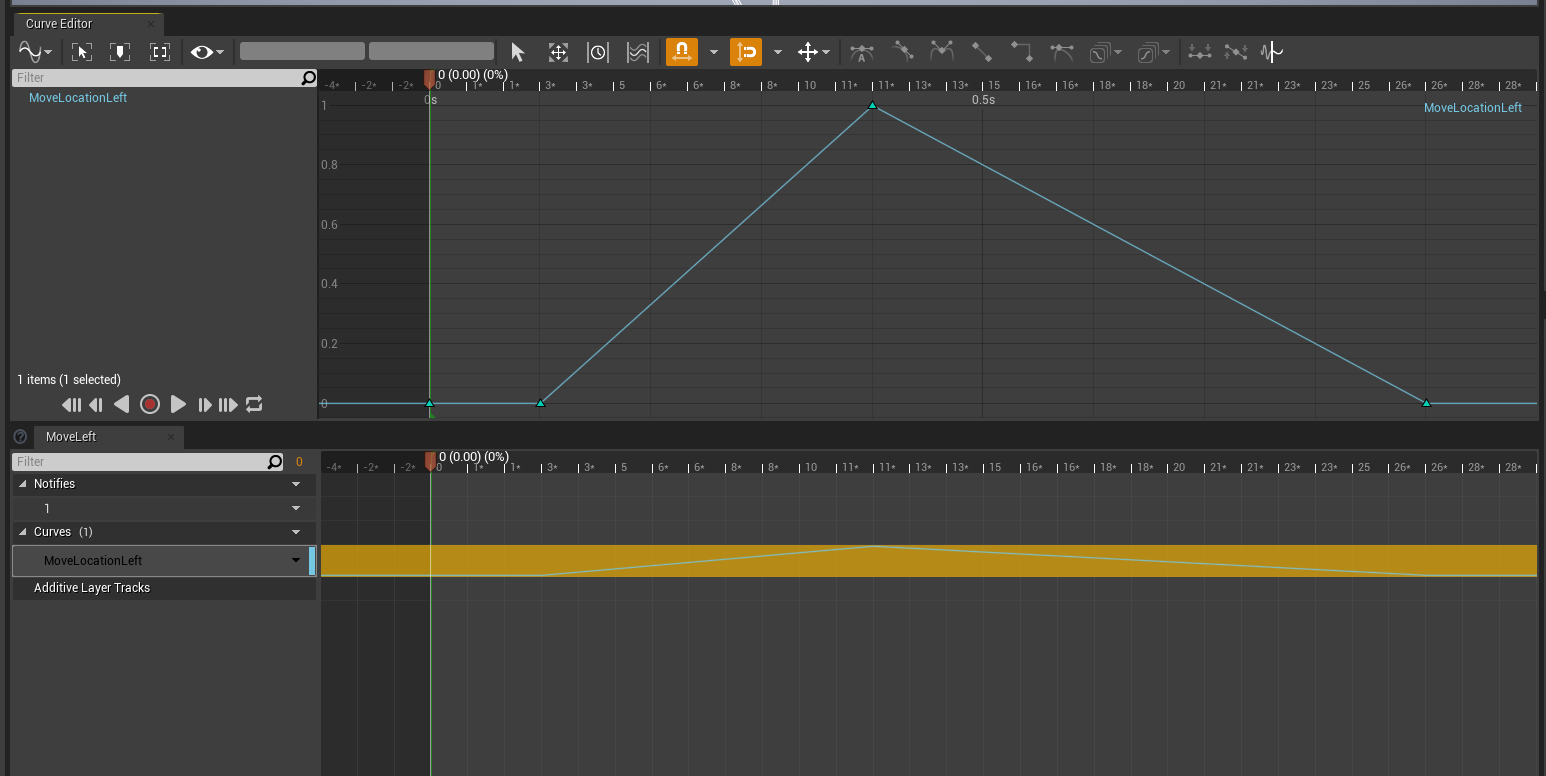Click the Curve Editor playhead scrub handle
This screenshot has height=776, width=1546.
[x=430, y=78]
